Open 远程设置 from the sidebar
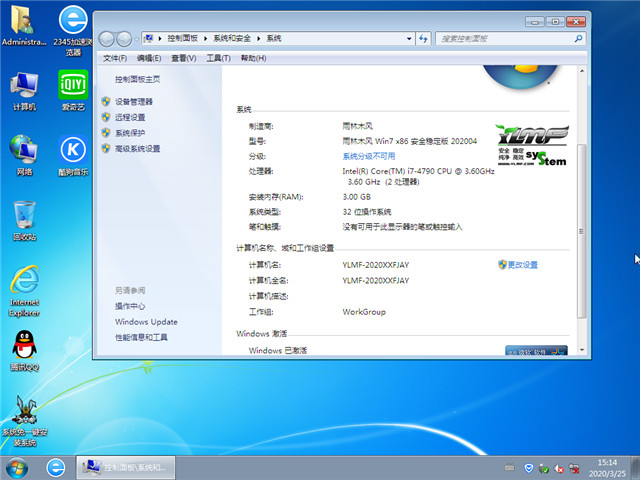 pyautogui.click(x=130, y=117)
